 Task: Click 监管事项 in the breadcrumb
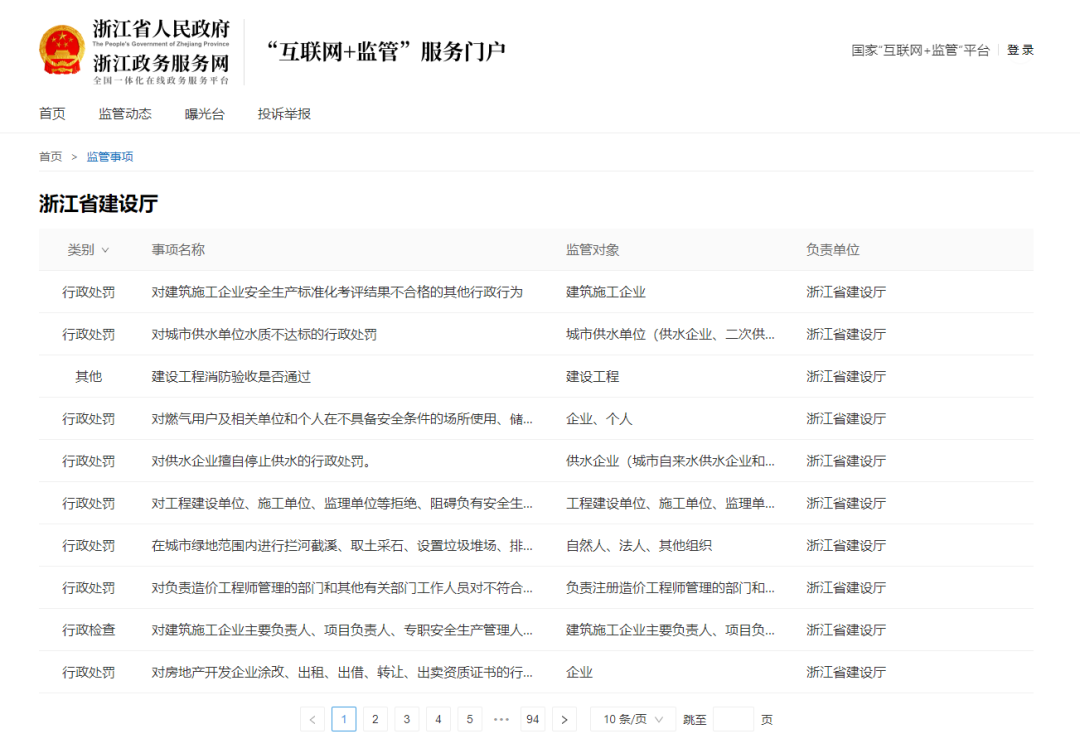pos(109,157)
